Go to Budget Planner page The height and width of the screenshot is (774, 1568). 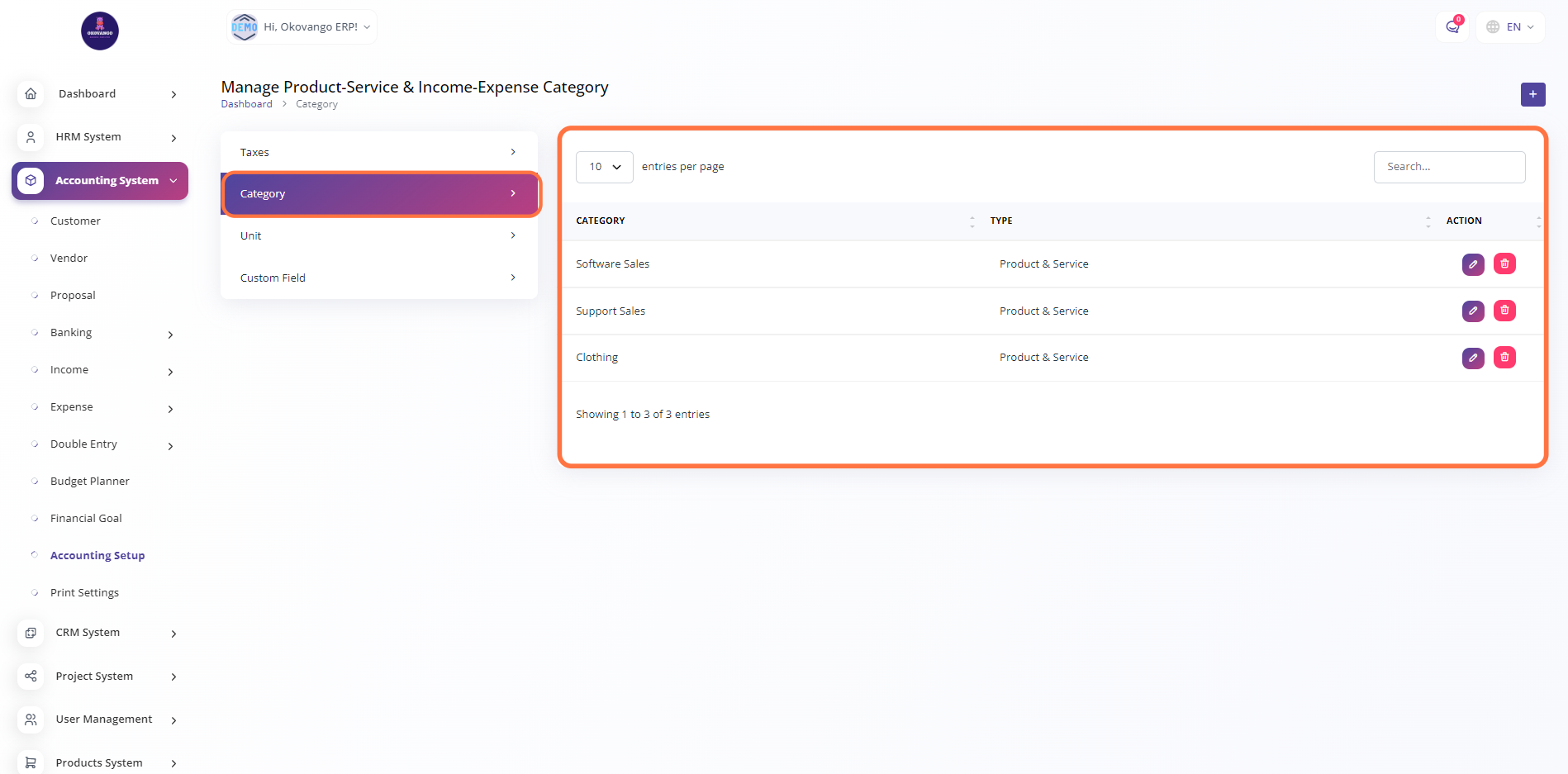(x=89, y=482)
